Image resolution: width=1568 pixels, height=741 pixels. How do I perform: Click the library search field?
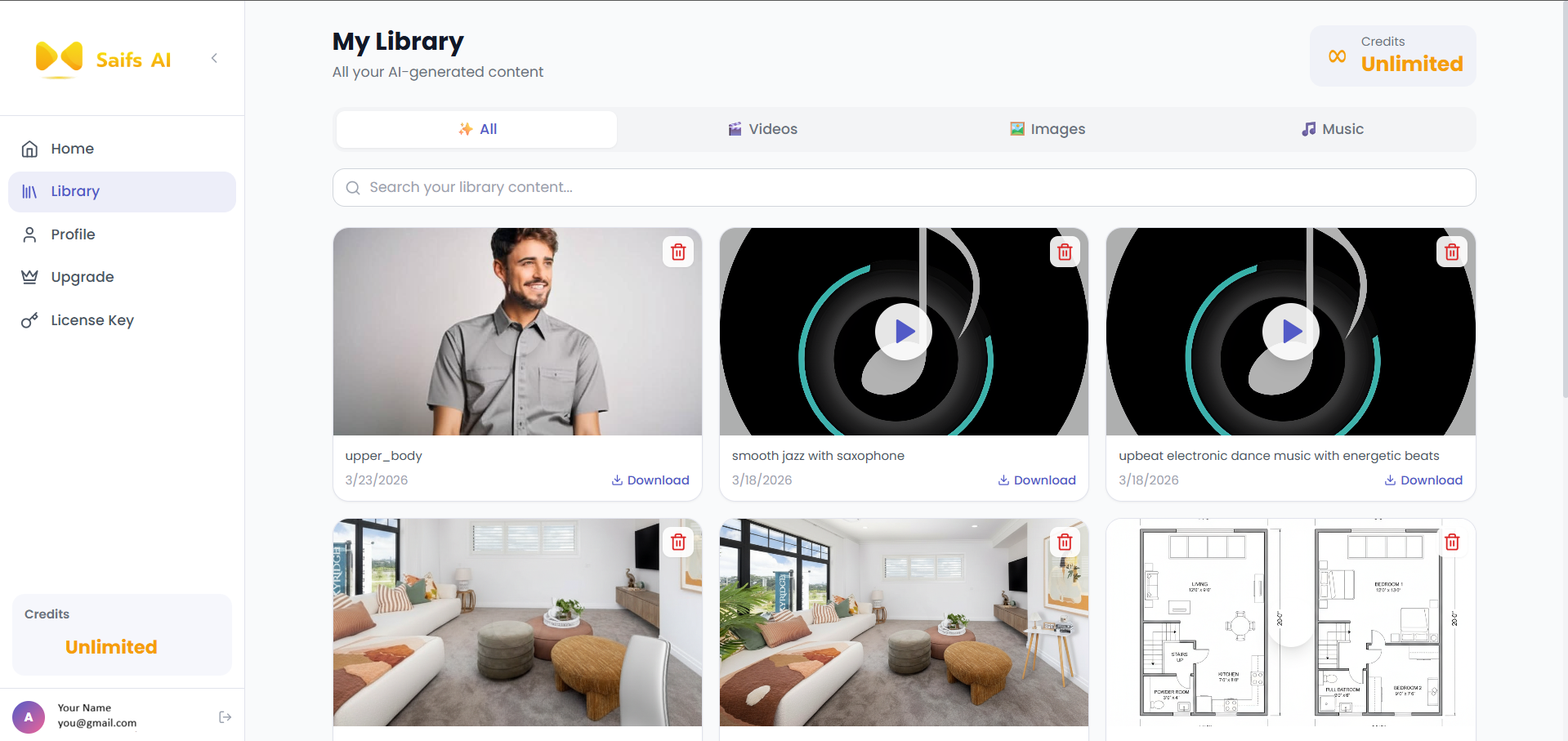[x=904, y=187]
